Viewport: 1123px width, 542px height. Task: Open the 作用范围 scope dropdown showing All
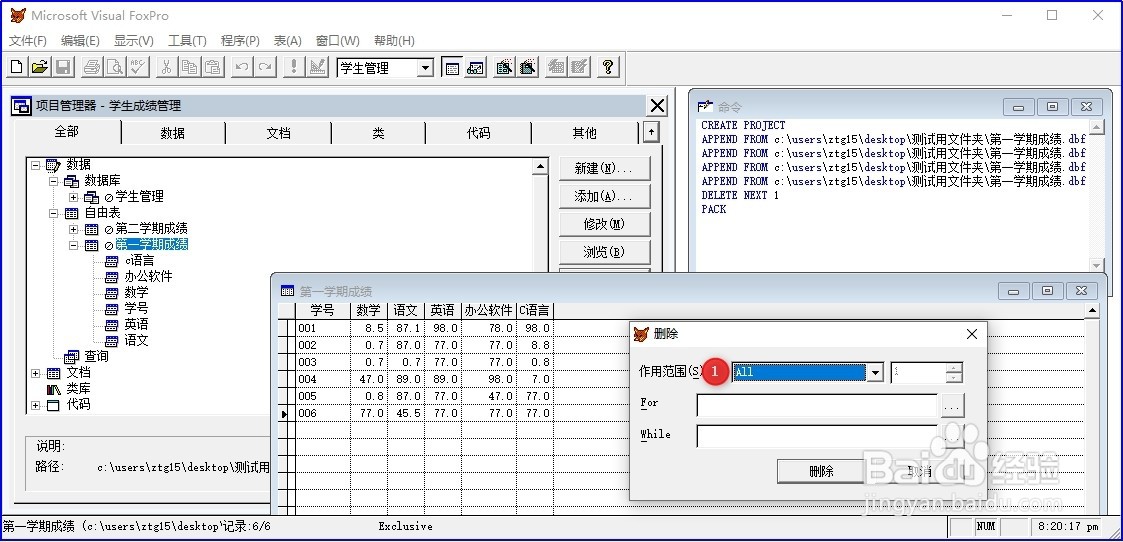[x=875, y=372]
